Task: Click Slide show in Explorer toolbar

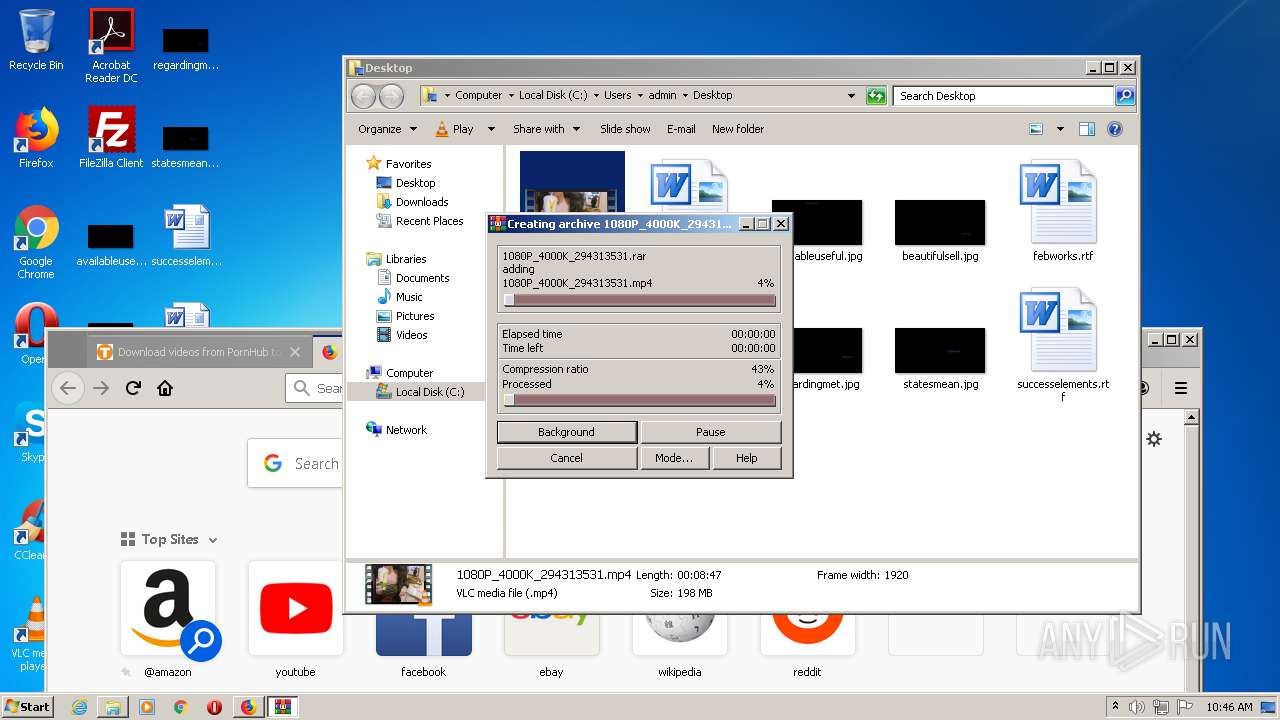Action: 625,129
